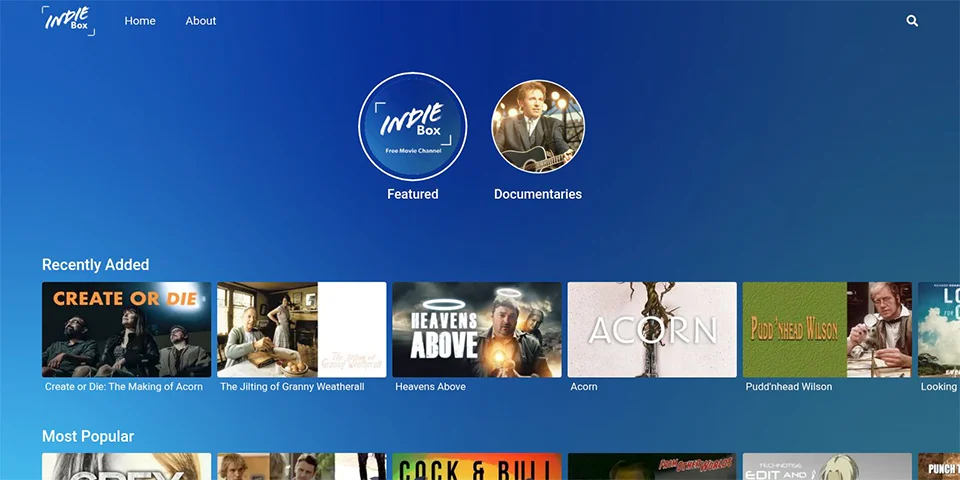Click title 'The Jilting of Granny Weatherall'
Image resolution: width=960 pixels, height=480 pixels.
(292, 387)
